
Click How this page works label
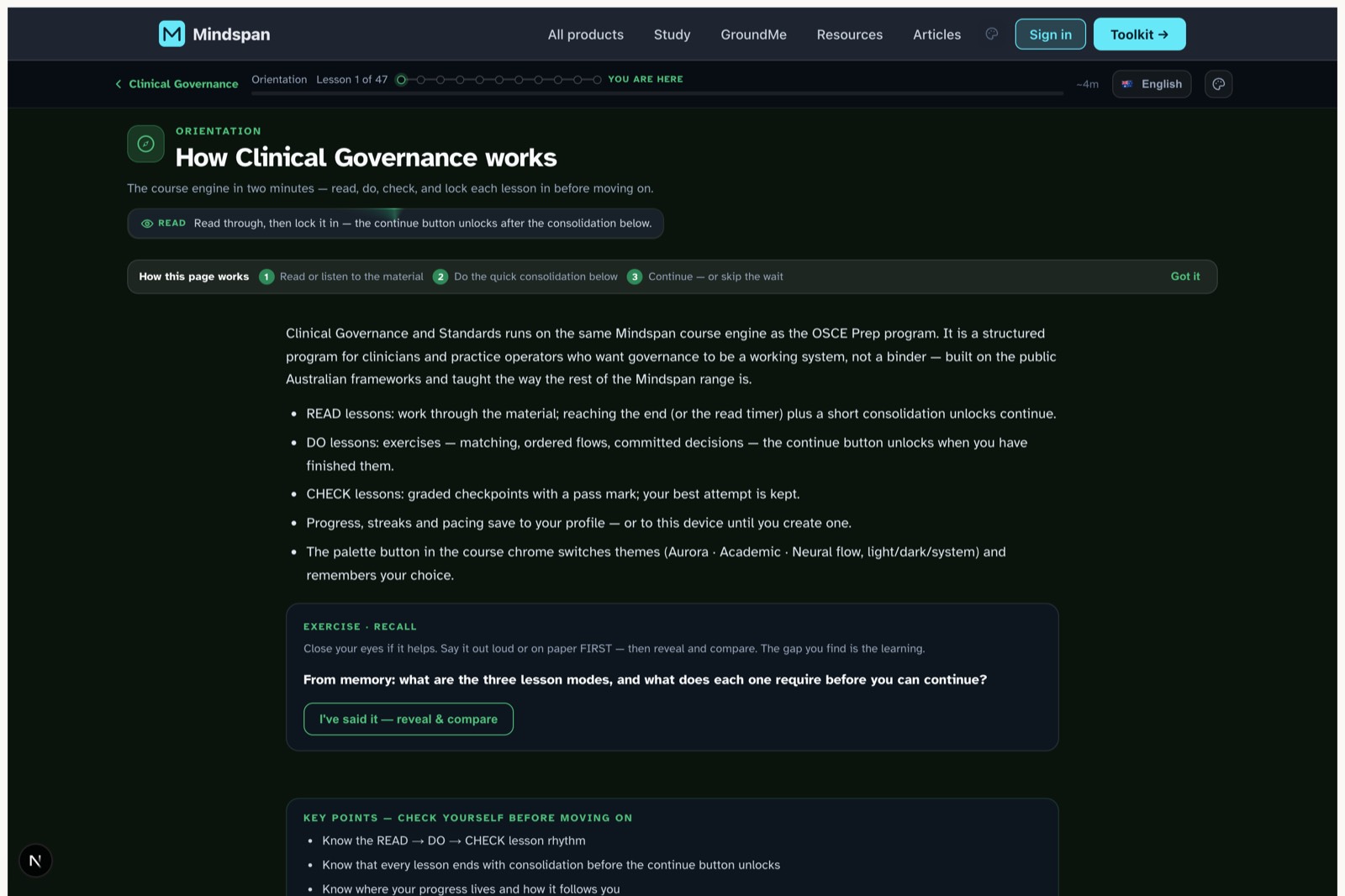[194, 277]
